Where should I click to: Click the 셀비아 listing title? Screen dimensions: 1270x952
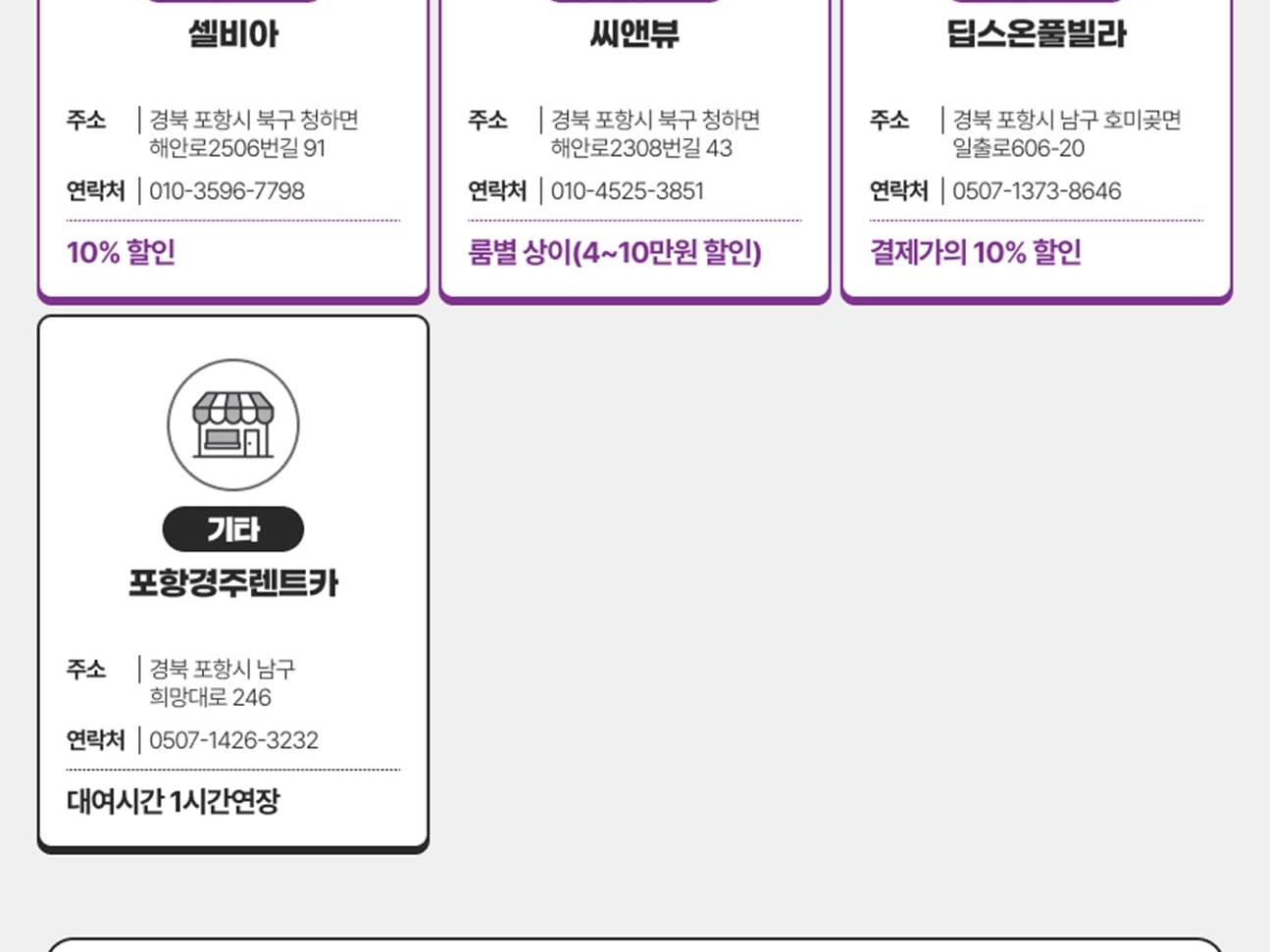(233, 34)
